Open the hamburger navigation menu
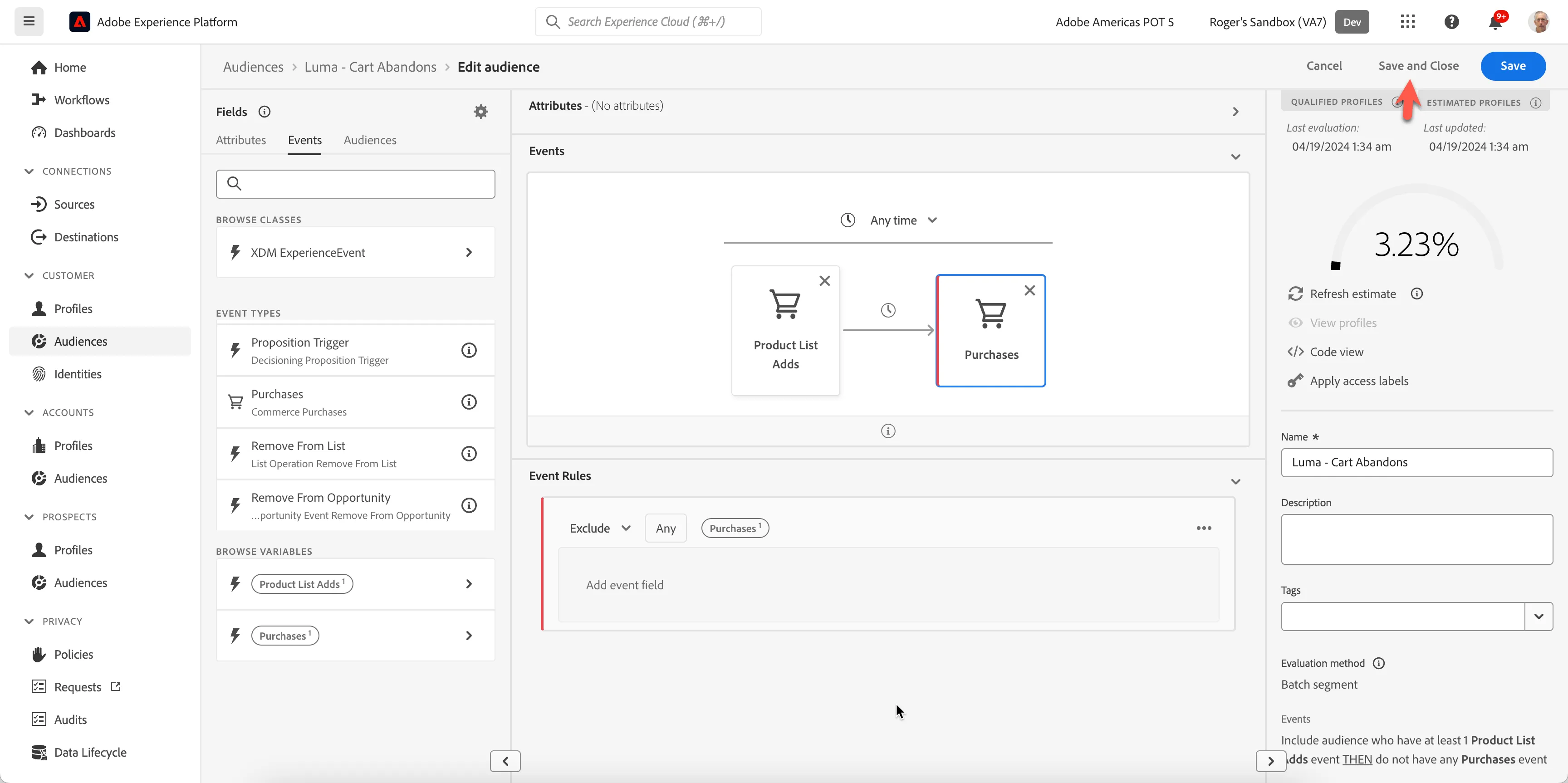 click(29, 22)
